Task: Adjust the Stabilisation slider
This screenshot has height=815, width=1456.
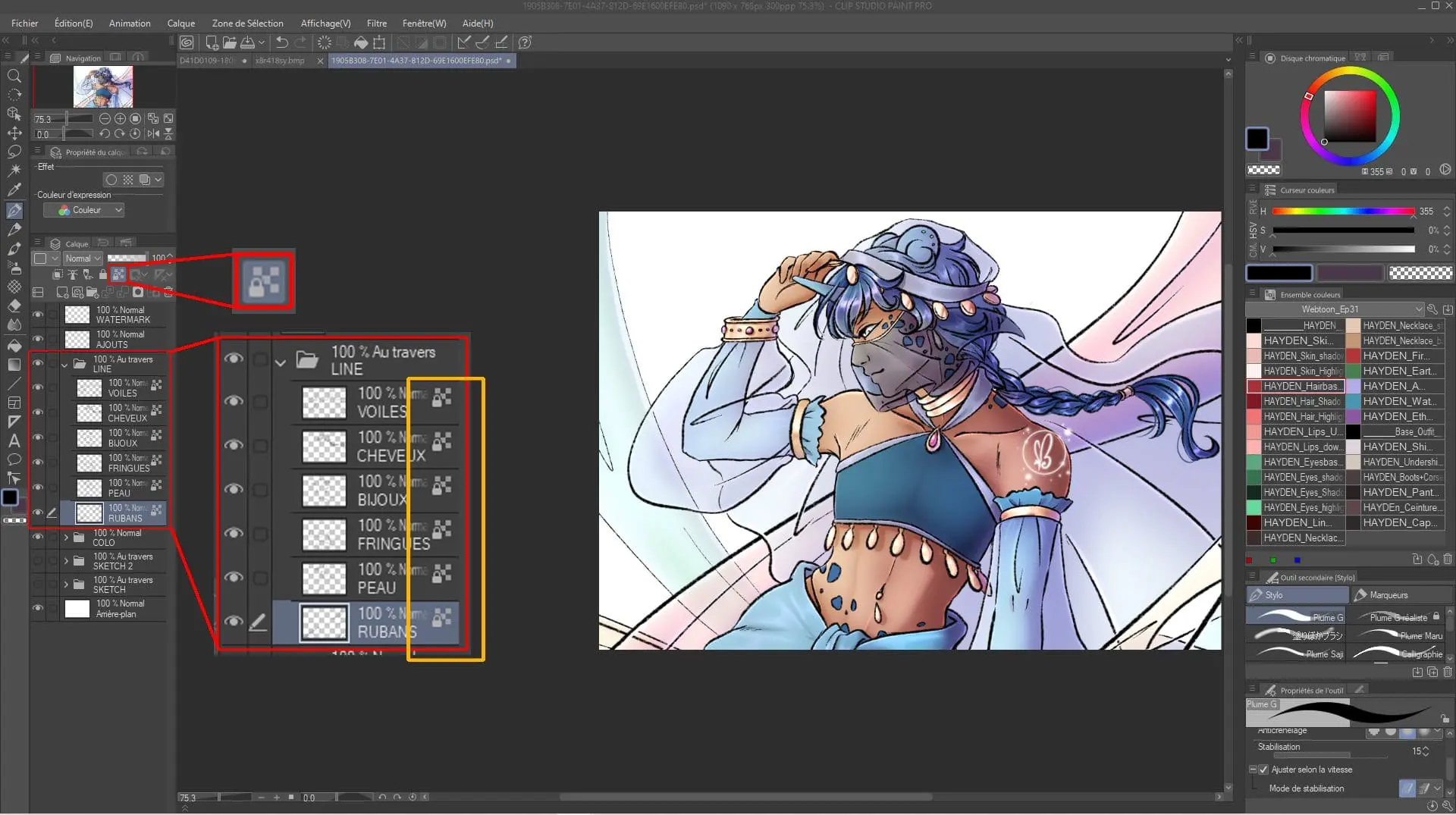Action: [1332, 755]
